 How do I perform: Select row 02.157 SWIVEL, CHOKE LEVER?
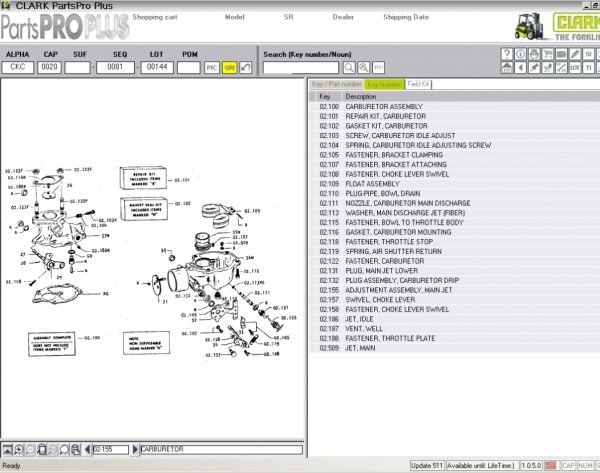[454, 300]
